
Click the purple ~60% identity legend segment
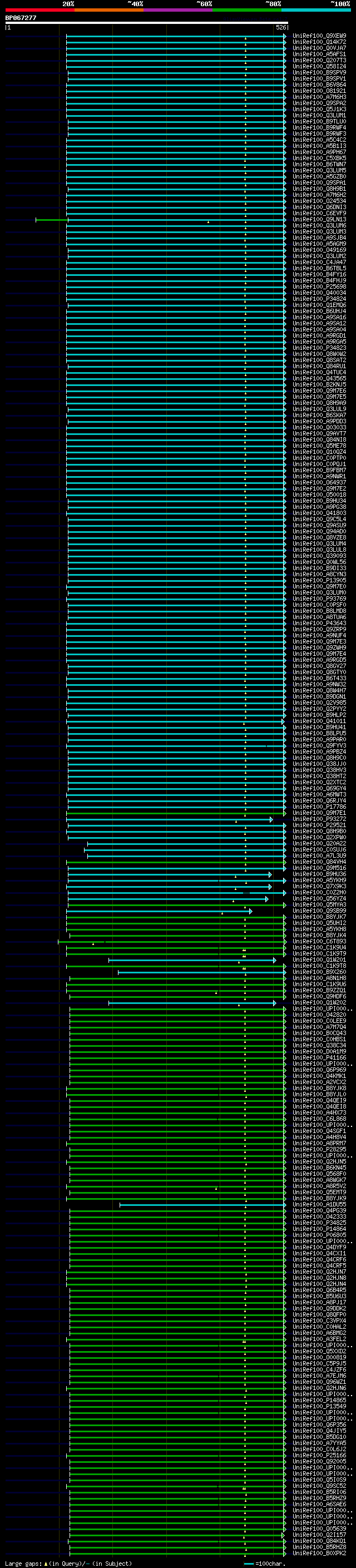tap(177, 10)
